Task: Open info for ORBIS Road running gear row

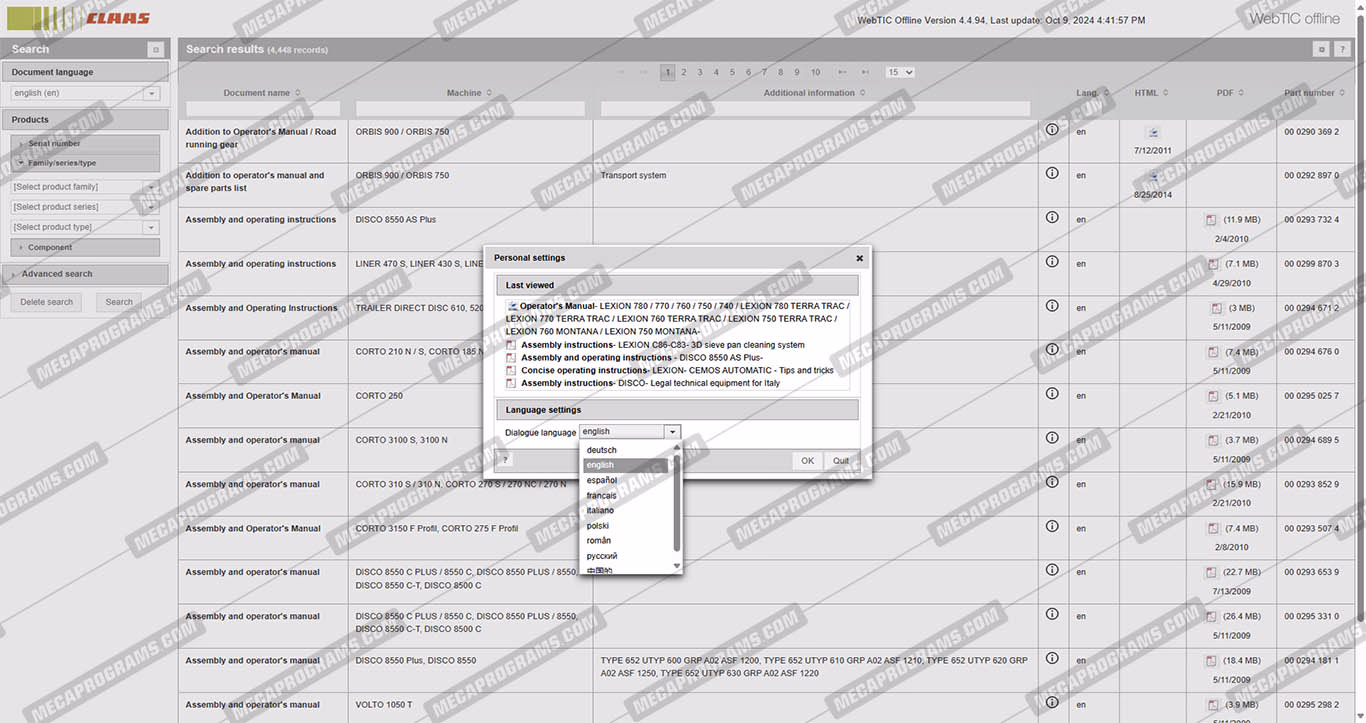Action: (x=1052, y=130)
